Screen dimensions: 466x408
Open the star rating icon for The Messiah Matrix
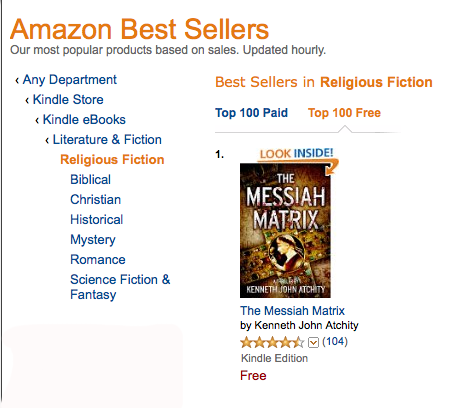pos(272,342)
